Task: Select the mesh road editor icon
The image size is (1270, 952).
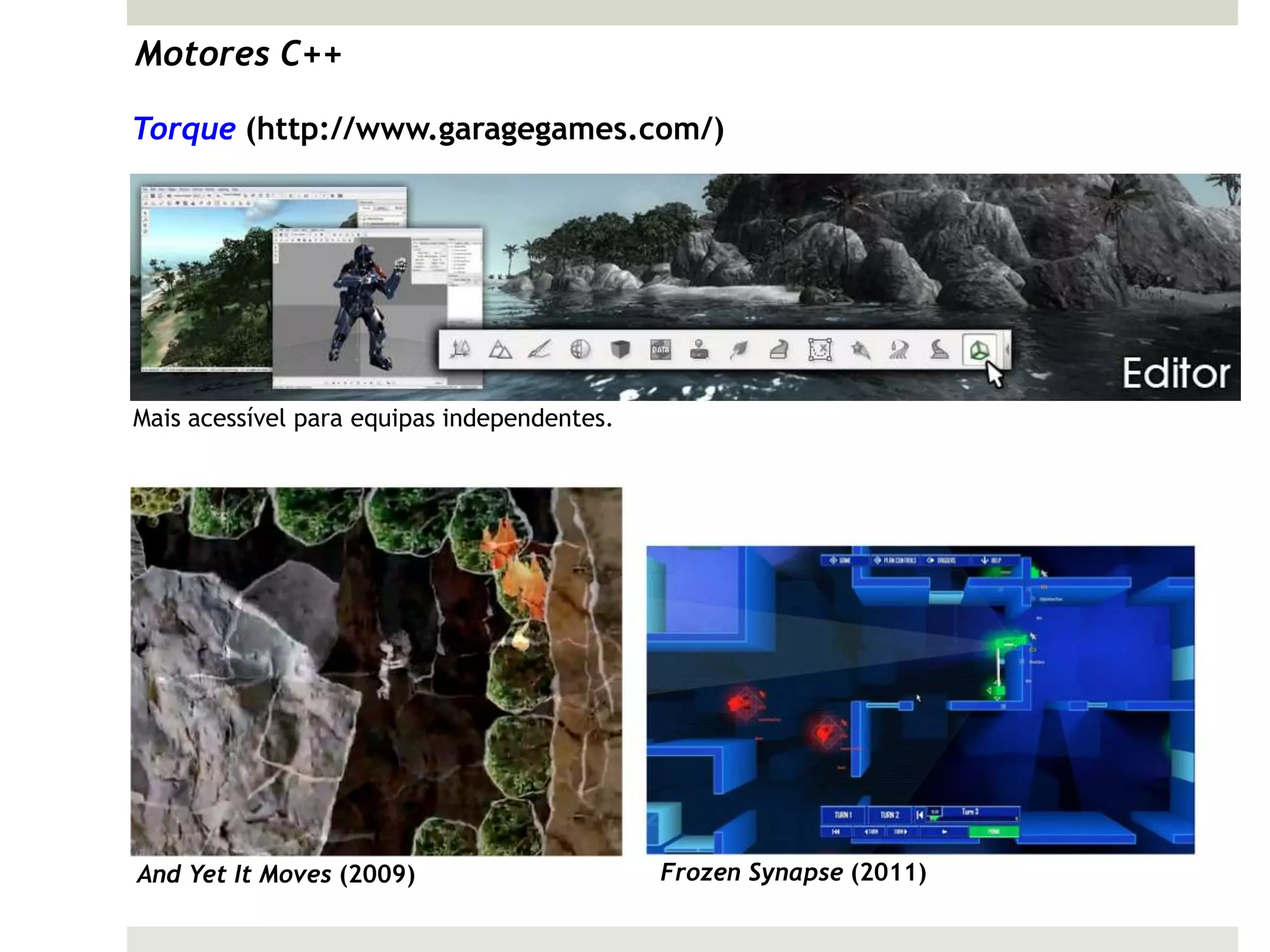Action: pos(779,350)
